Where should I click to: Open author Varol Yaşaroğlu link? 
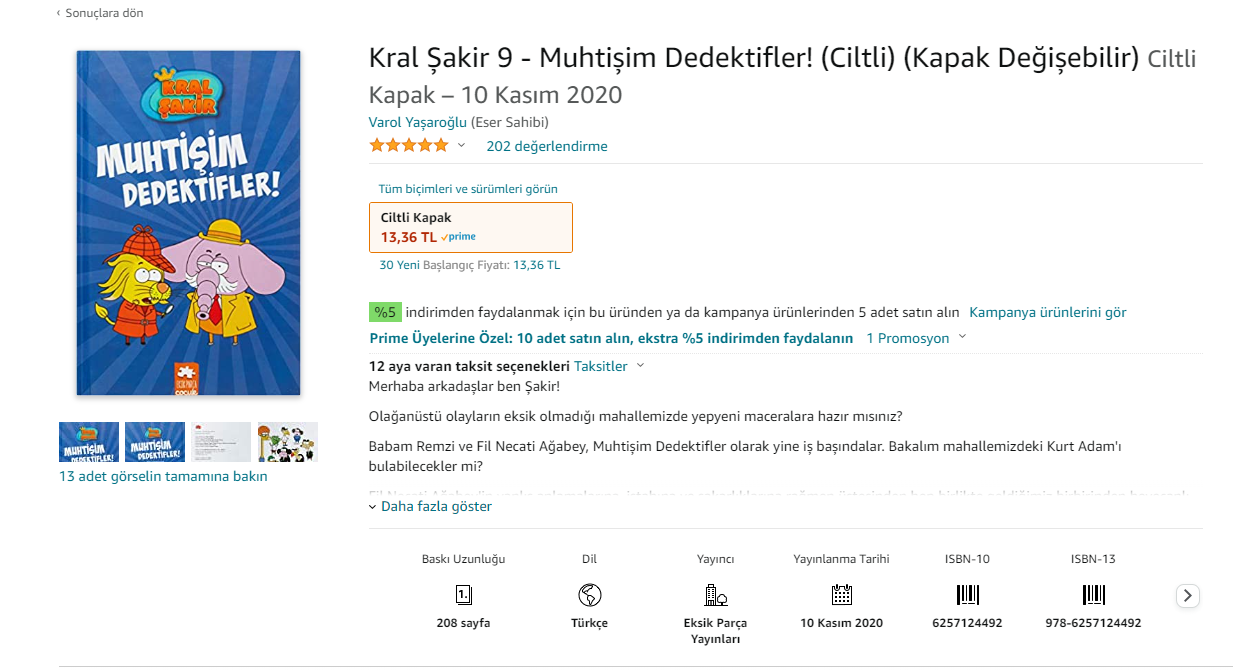click(x=418, y=122)
